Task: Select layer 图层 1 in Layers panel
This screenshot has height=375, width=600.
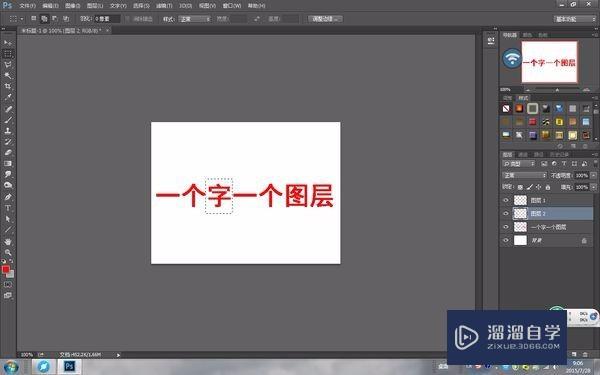Action: (x=546, y=200)
